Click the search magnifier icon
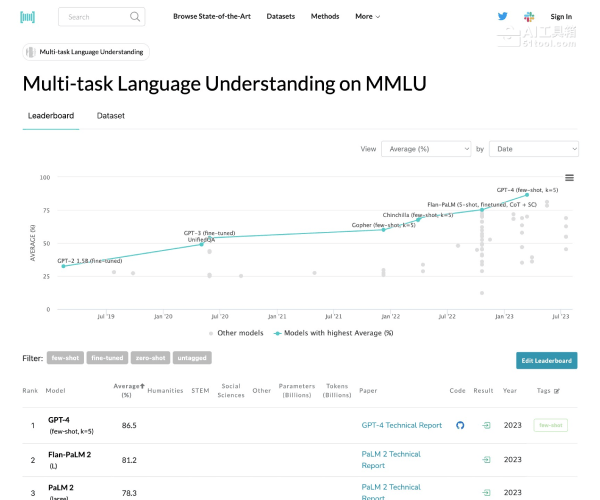 (x=135, y=17)
